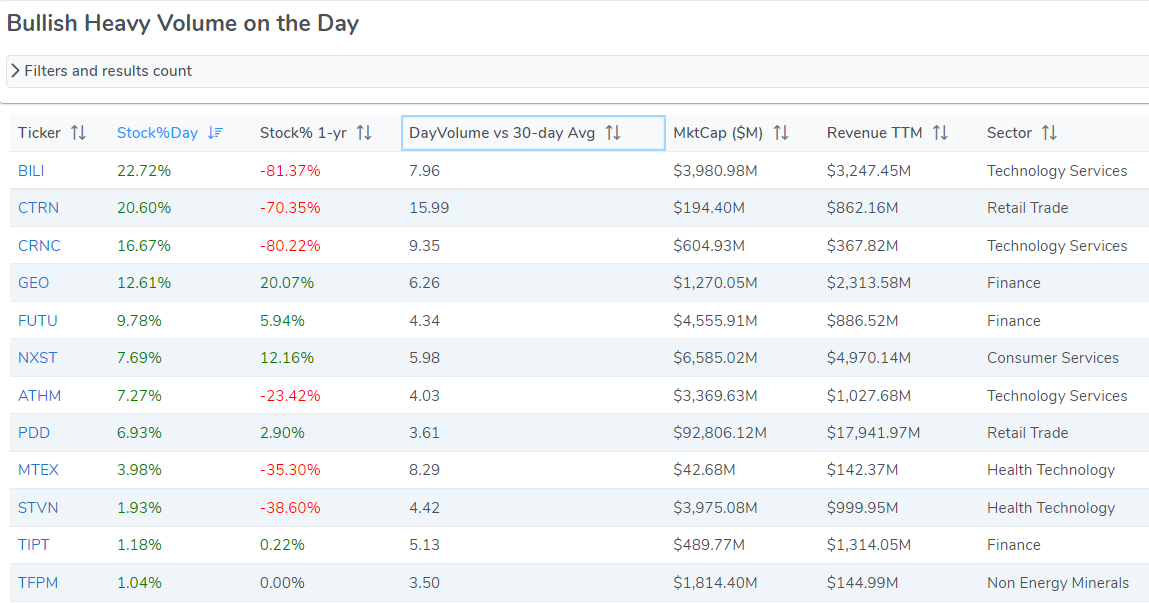
Task: Open BILI ticker link
Action: click(x=31, y=171)
